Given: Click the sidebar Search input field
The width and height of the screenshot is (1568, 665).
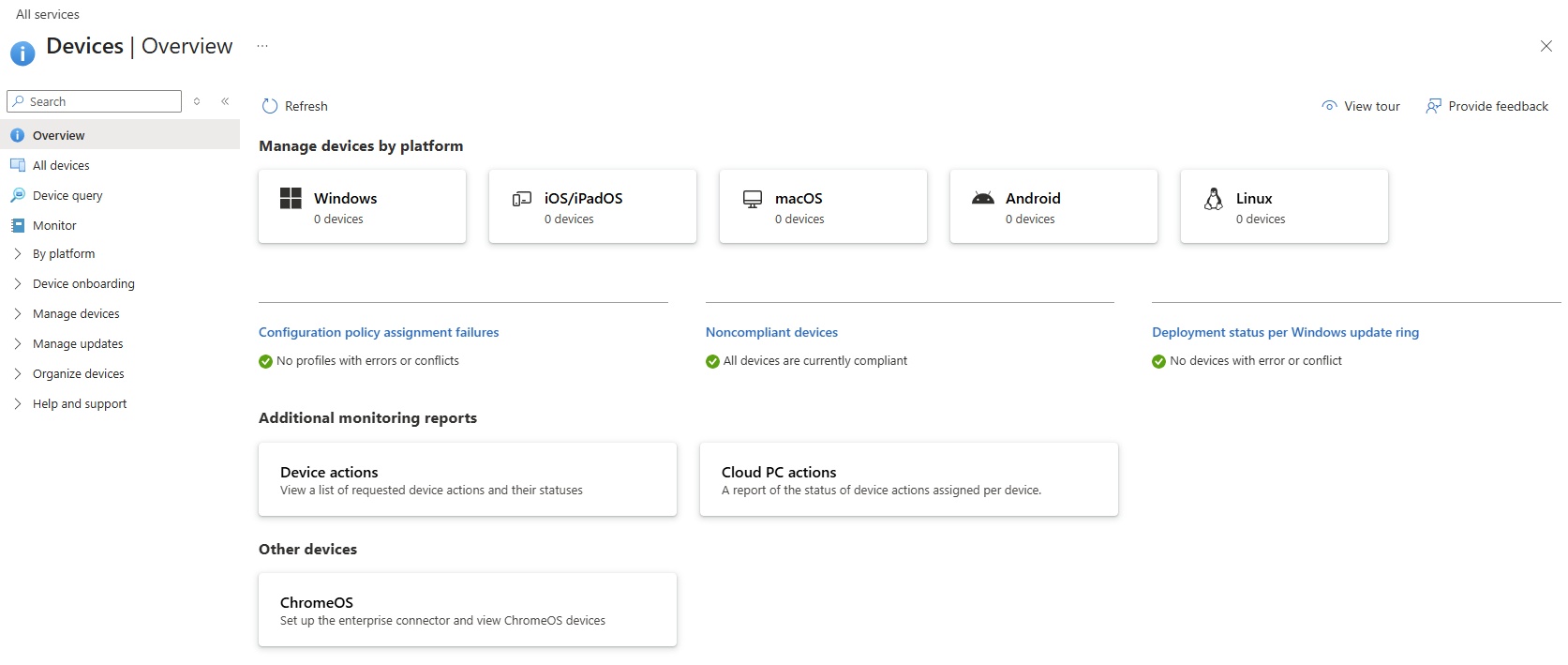Looking at the screenshot, I should coord(101,101).
